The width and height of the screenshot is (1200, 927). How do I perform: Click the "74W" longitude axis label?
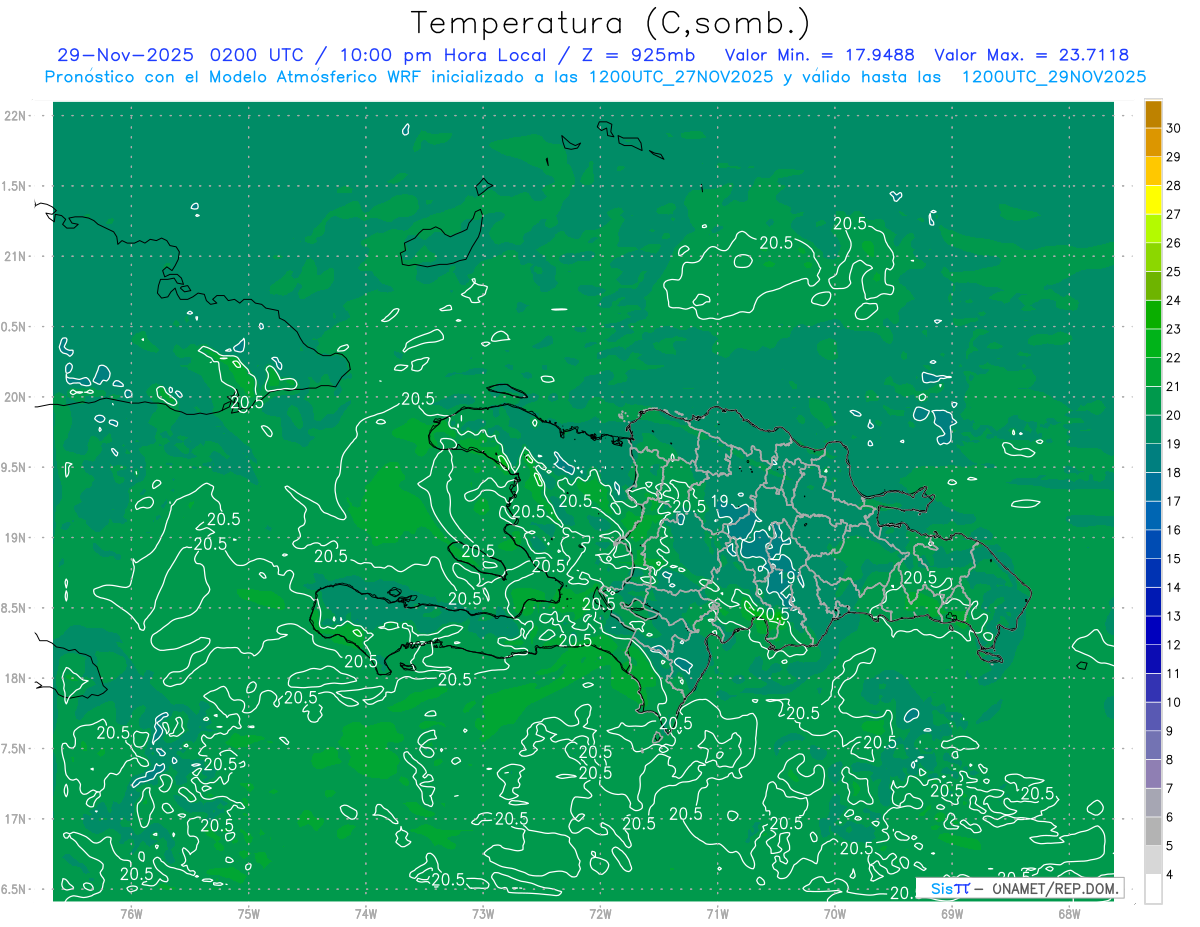click(365, 912)
